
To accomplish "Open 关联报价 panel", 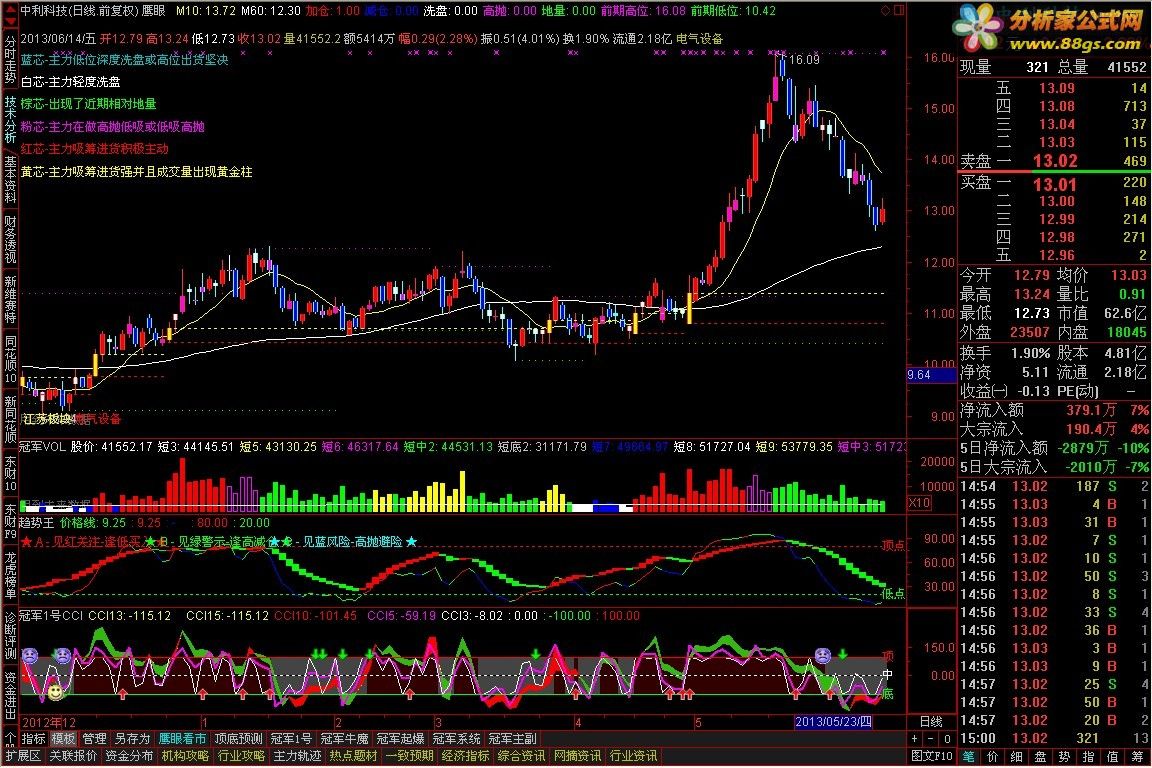I will click(73, 756).
